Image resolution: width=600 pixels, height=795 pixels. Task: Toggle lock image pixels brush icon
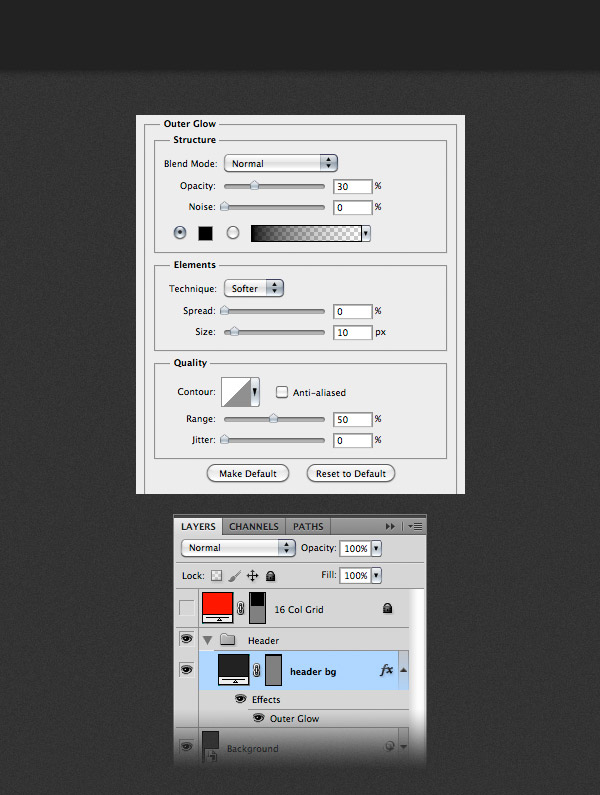coord(234,575)
